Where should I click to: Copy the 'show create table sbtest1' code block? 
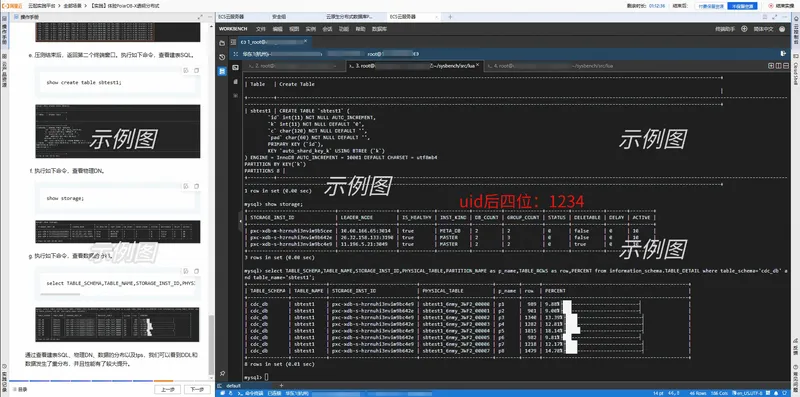pos(196,70)
